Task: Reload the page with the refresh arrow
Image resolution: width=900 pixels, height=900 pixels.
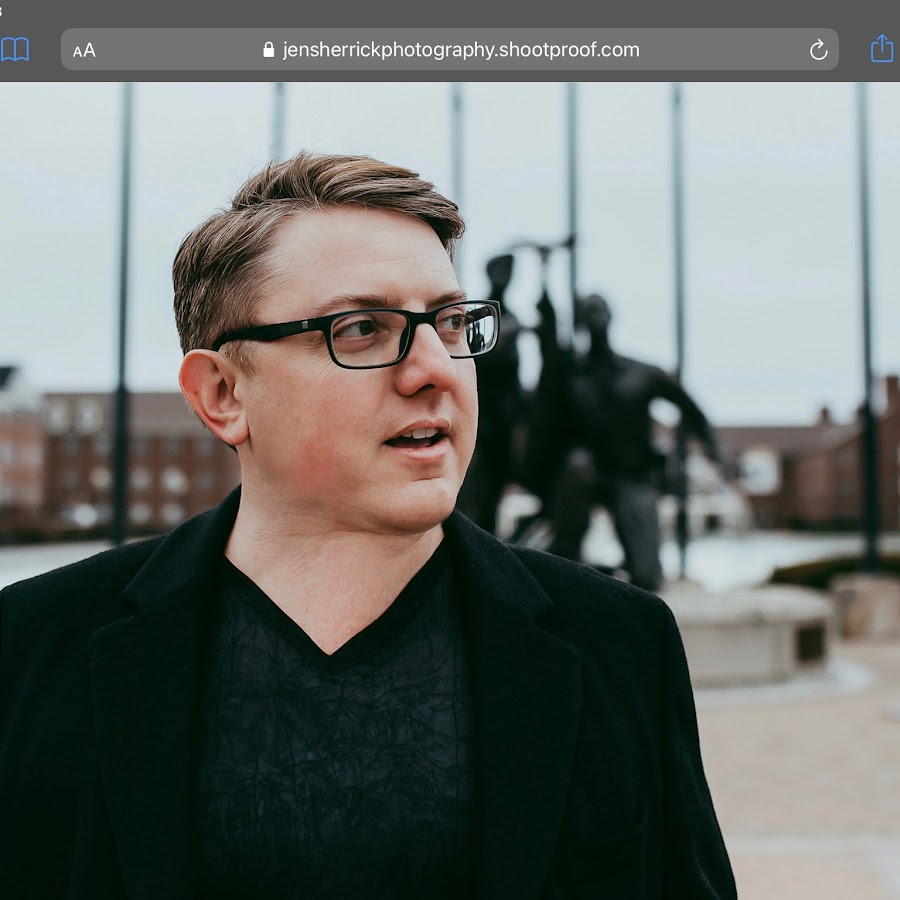Action: (x=818, y=51)
